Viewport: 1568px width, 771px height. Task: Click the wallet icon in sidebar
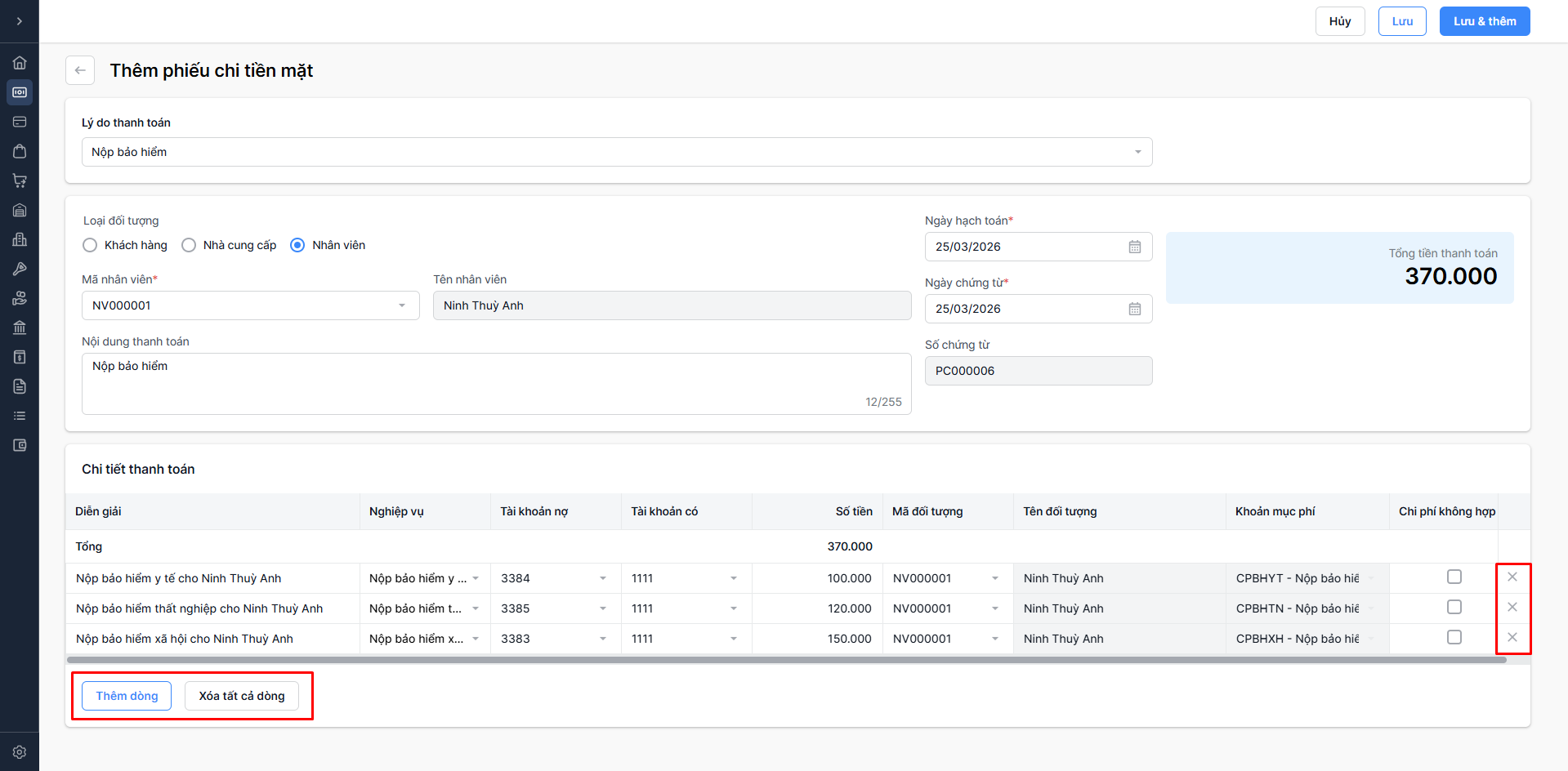20,445
